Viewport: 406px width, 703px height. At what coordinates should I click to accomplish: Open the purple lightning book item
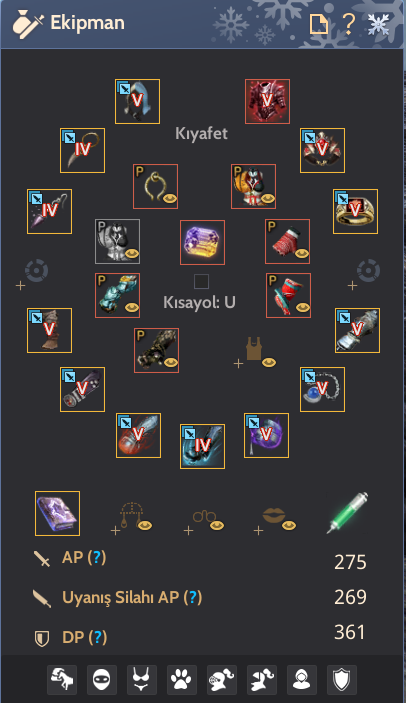click(57, 513)
